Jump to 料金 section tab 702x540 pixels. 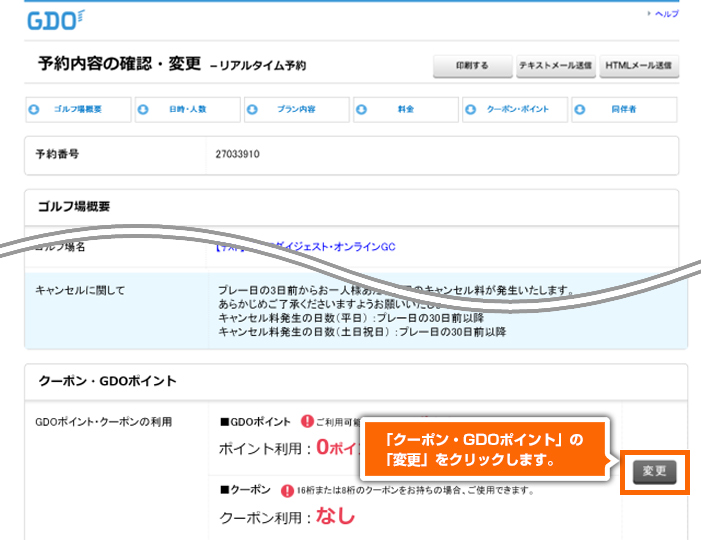[x=406, y=109]
